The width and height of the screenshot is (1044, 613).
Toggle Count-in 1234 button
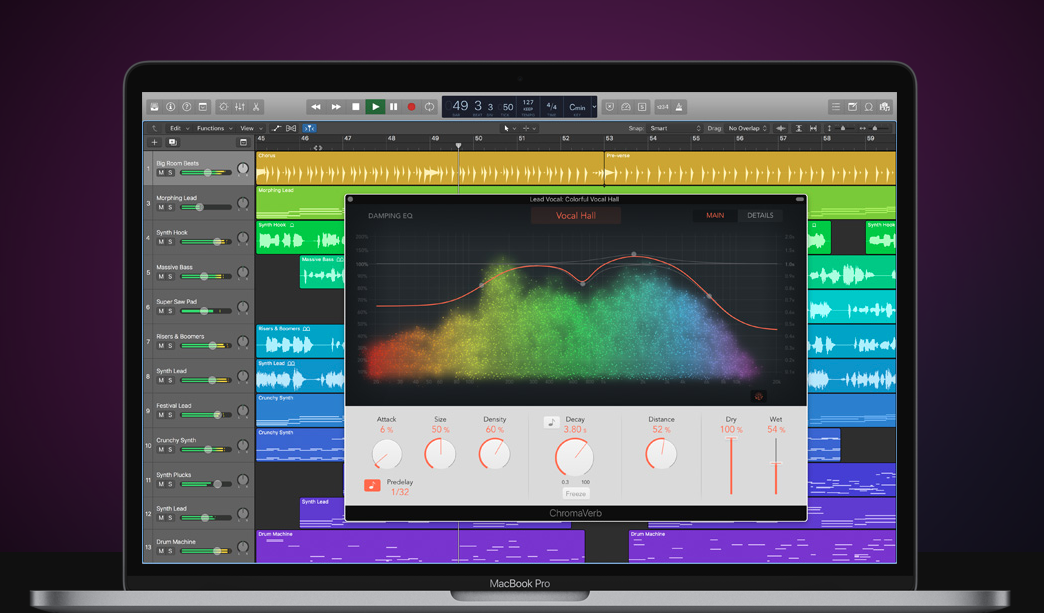coord(662,106)
